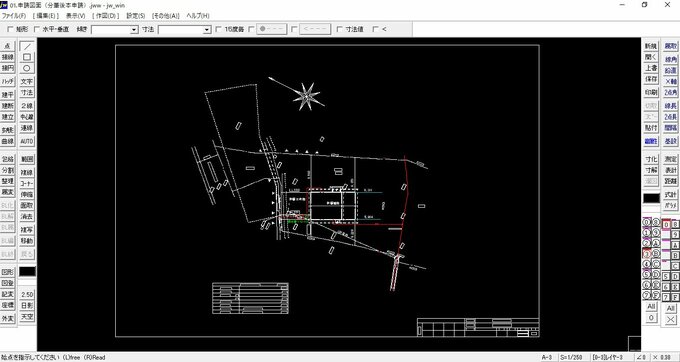Screen dimensions: 680x362
Task: Click the [0-3] layer indicator in status bar
Action: (x=608, y=358)
